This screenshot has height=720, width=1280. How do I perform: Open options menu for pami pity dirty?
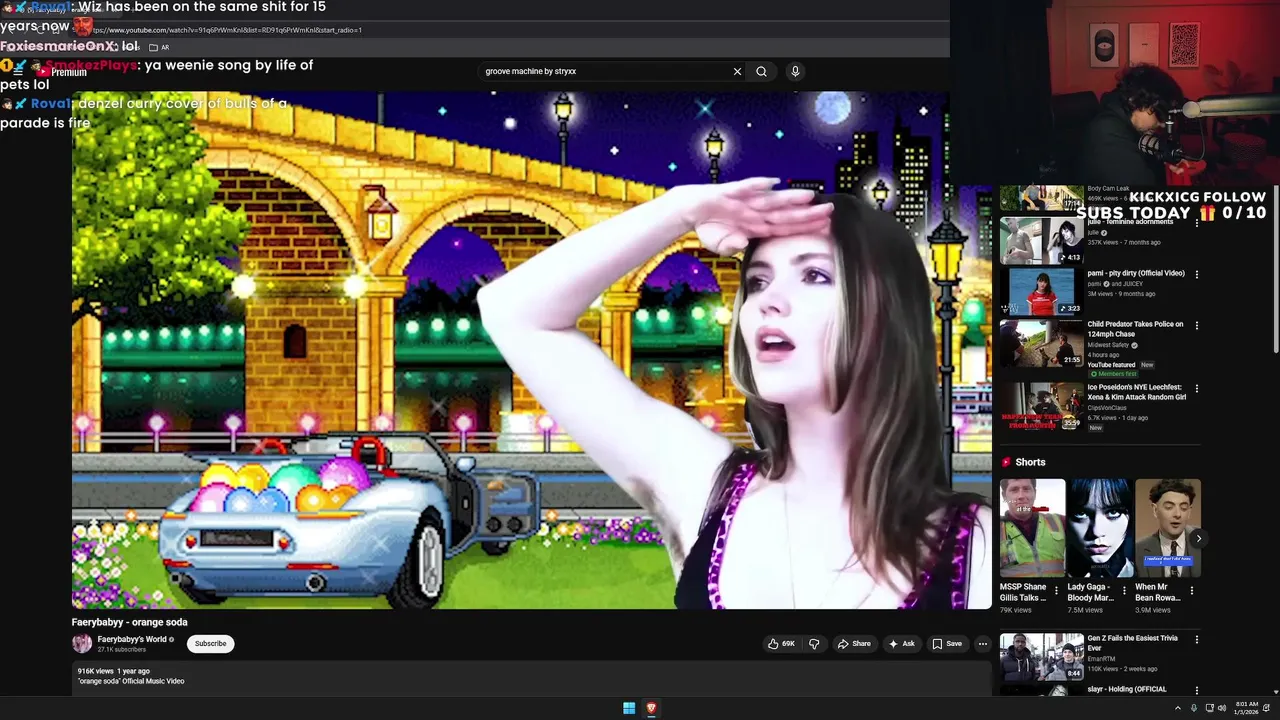pyautogui.click(x=1196, y=274)
